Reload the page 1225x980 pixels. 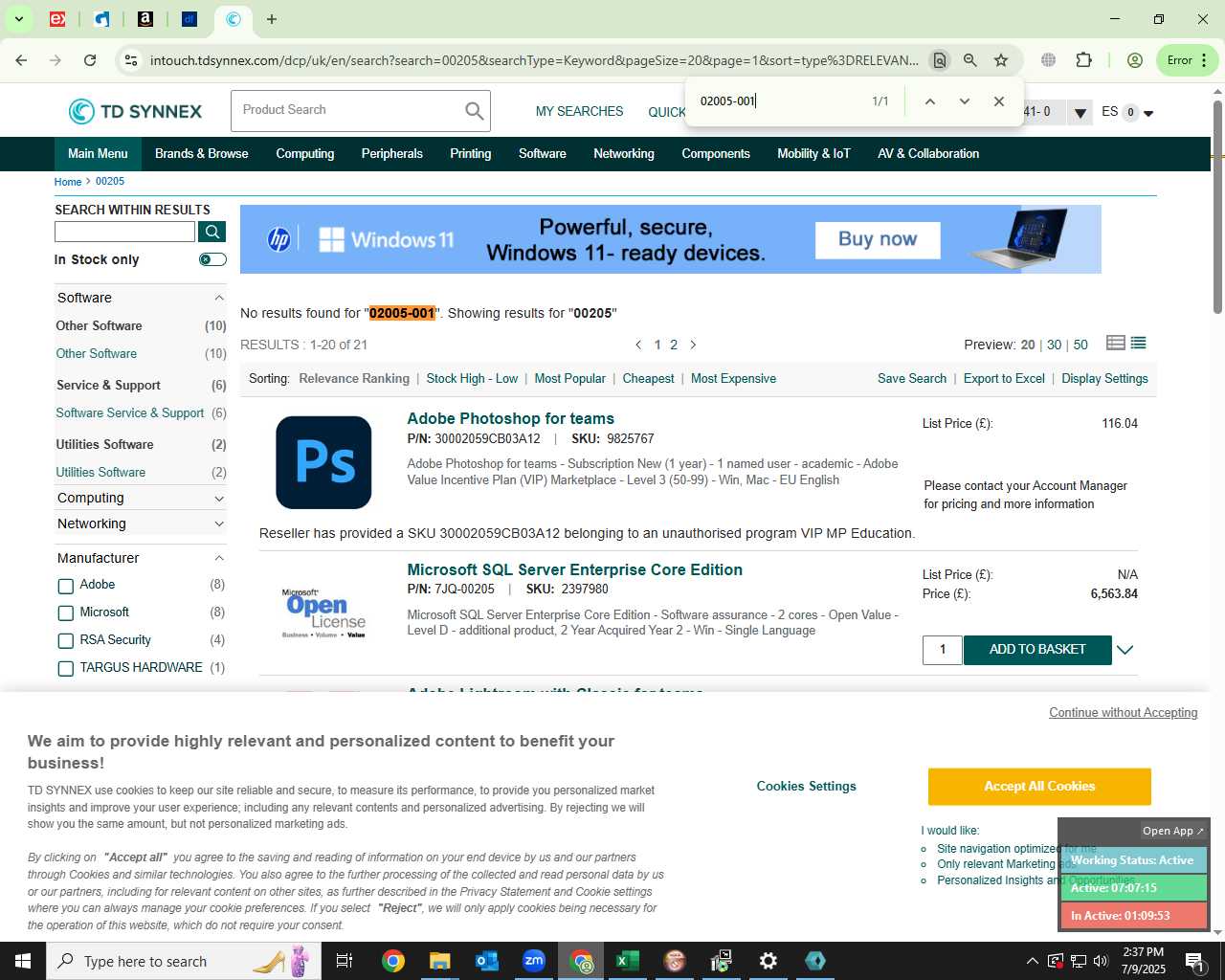click(90, 60)
